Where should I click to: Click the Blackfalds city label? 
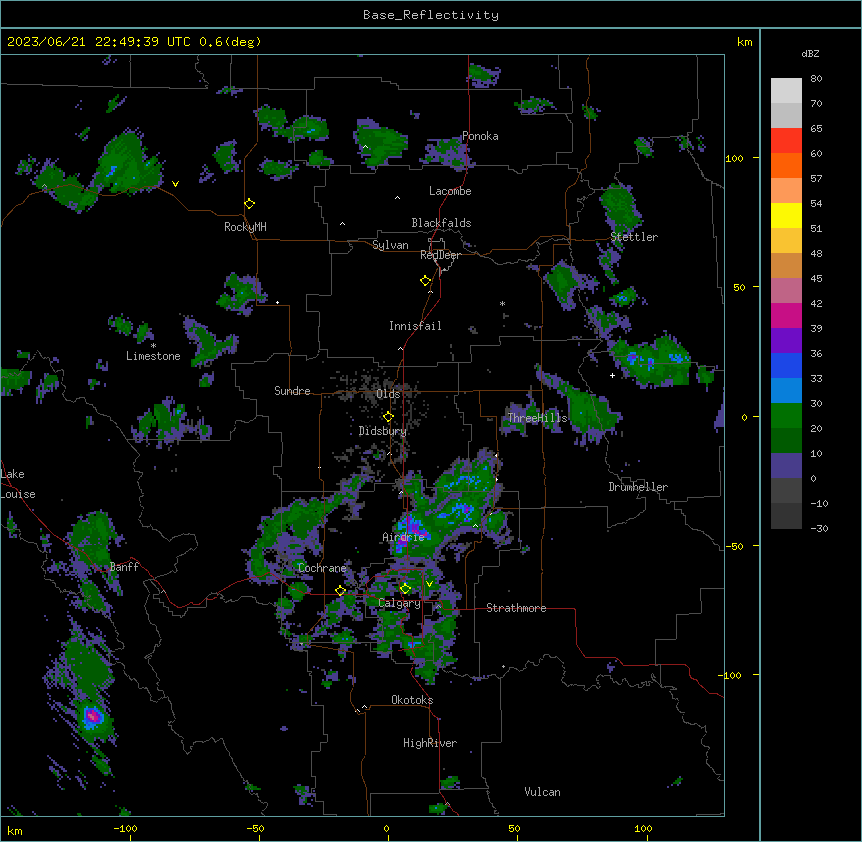(441, 223)
